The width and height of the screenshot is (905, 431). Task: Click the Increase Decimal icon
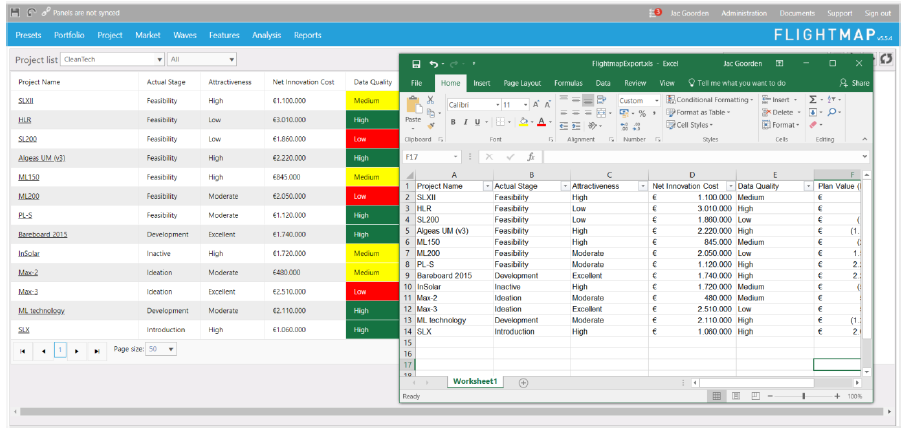(624, 126)
